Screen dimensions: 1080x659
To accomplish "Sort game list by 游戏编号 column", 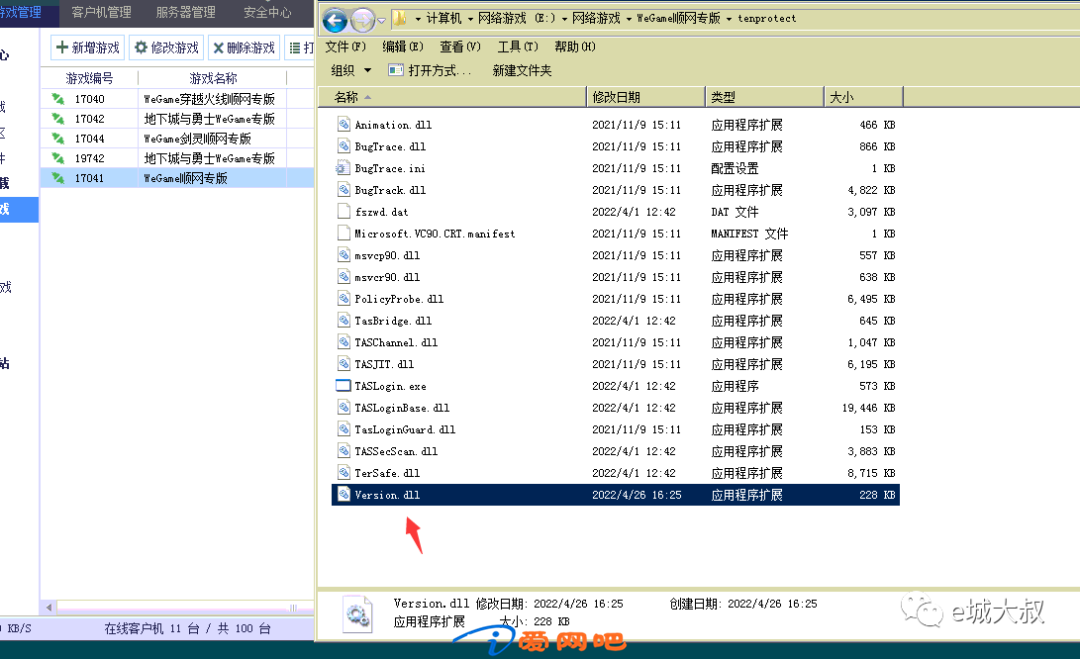I will click(x=90, y=78).
